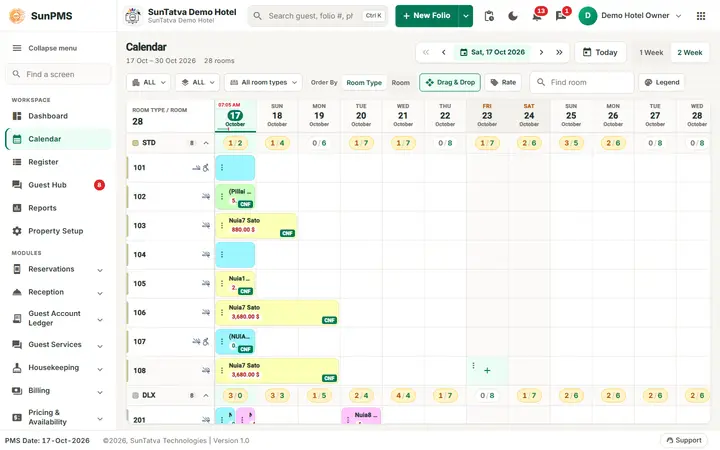Switch to 2 Week view
Viewport: 720px width, 450px height.
[690, 53]
